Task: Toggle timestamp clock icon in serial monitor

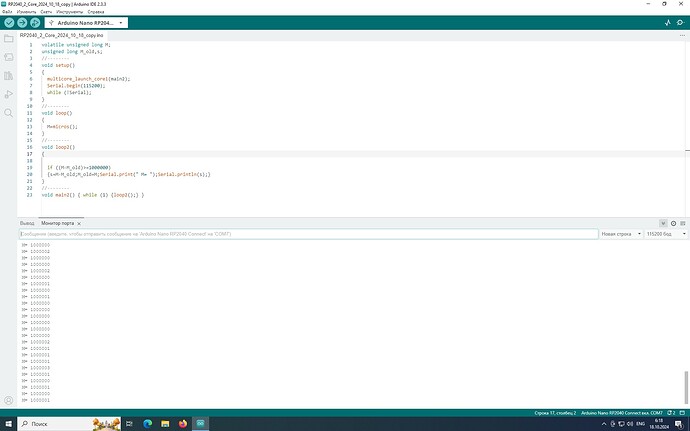Action: (673, 223)
